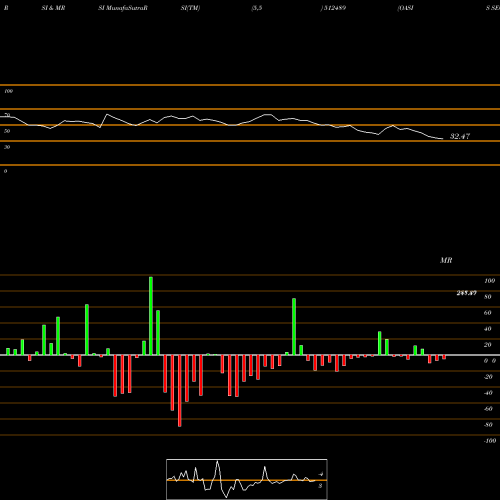The width and height of the screenshot is (500, 500).
Task: Click the '(OASI' header text
Action: pos(406,8)
